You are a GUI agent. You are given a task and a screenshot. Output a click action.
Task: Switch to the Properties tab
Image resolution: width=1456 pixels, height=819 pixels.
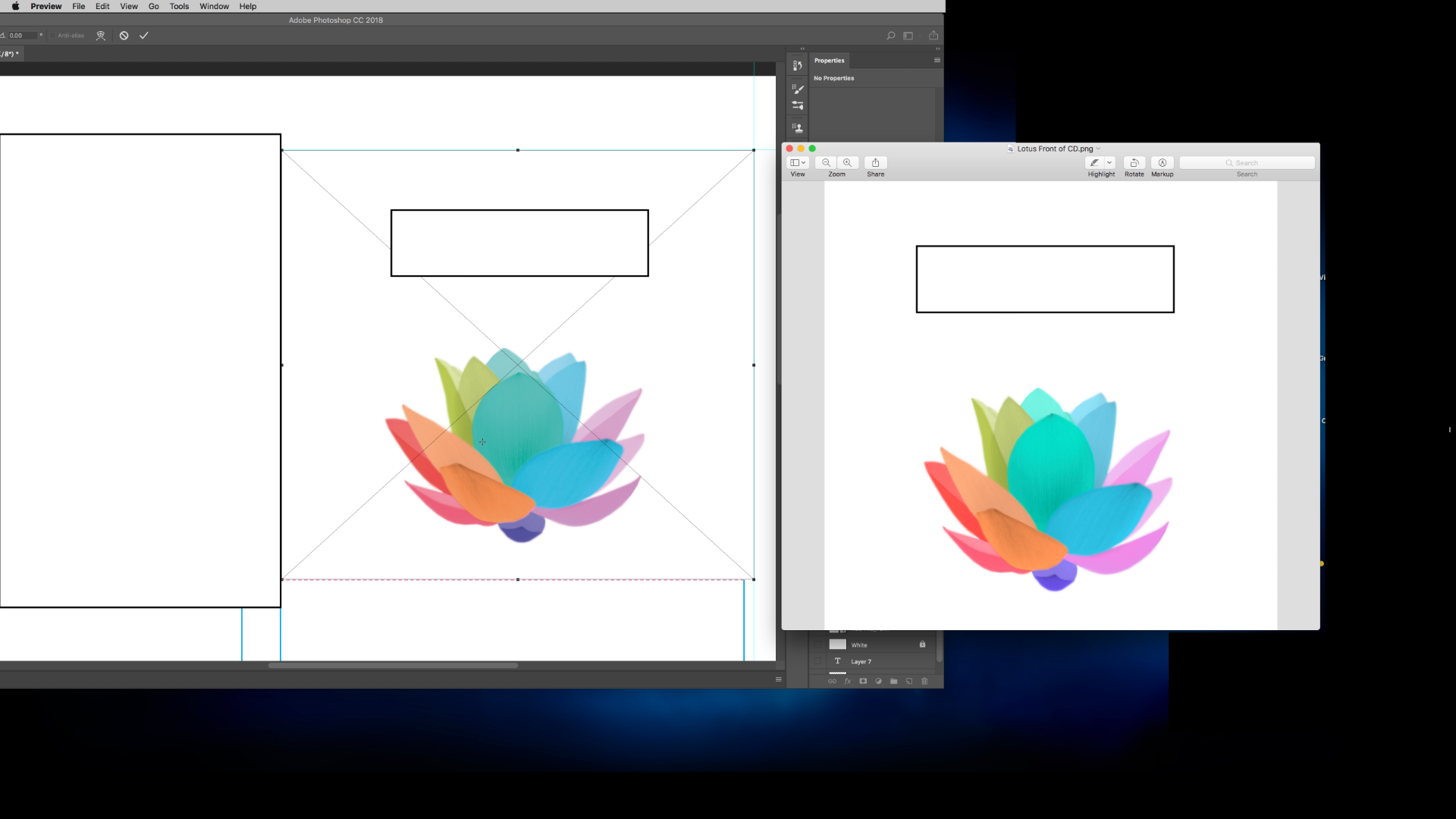(829, 61)
